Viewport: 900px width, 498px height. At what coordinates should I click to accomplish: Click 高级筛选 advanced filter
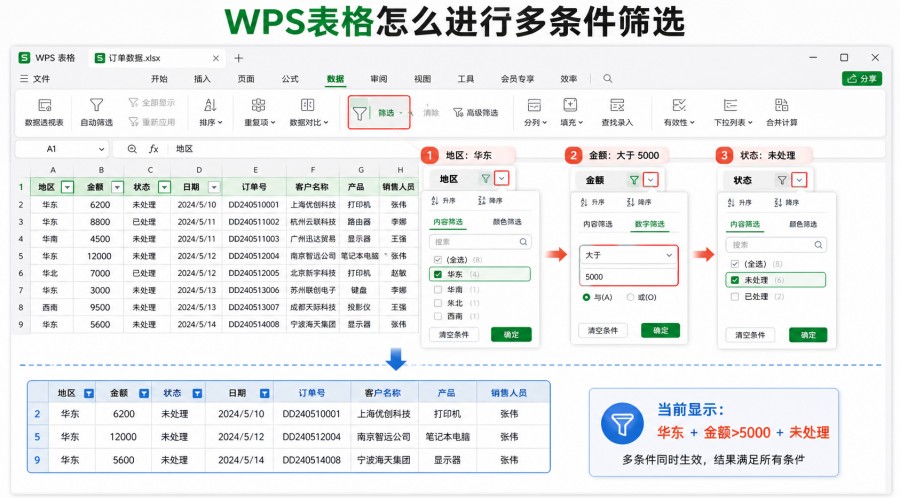click(476, 112)
